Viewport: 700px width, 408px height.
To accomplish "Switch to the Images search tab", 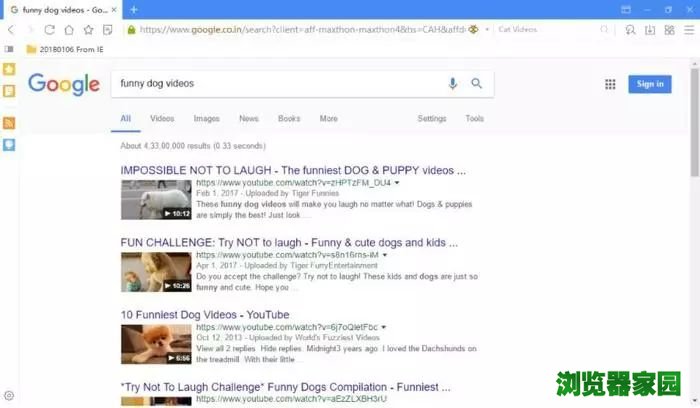I will 206,118.
